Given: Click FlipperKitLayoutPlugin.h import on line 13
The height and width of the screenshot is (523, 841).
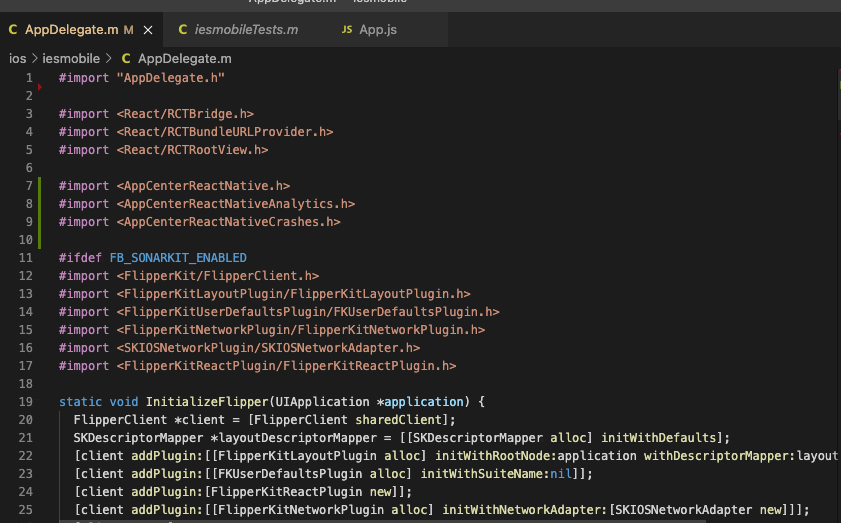Looking at the screenshot, I should (x=293, y=294).
